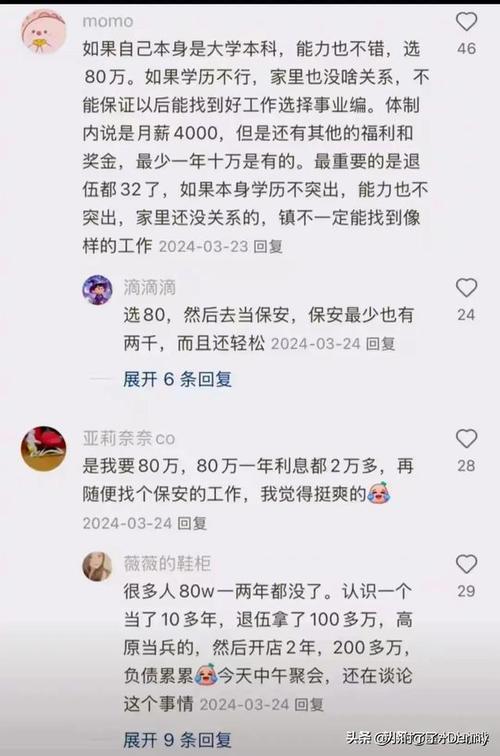Expand 展开 6 条回复 replies
The height and width of the screenshot is (756, 500).
(177, 379)
